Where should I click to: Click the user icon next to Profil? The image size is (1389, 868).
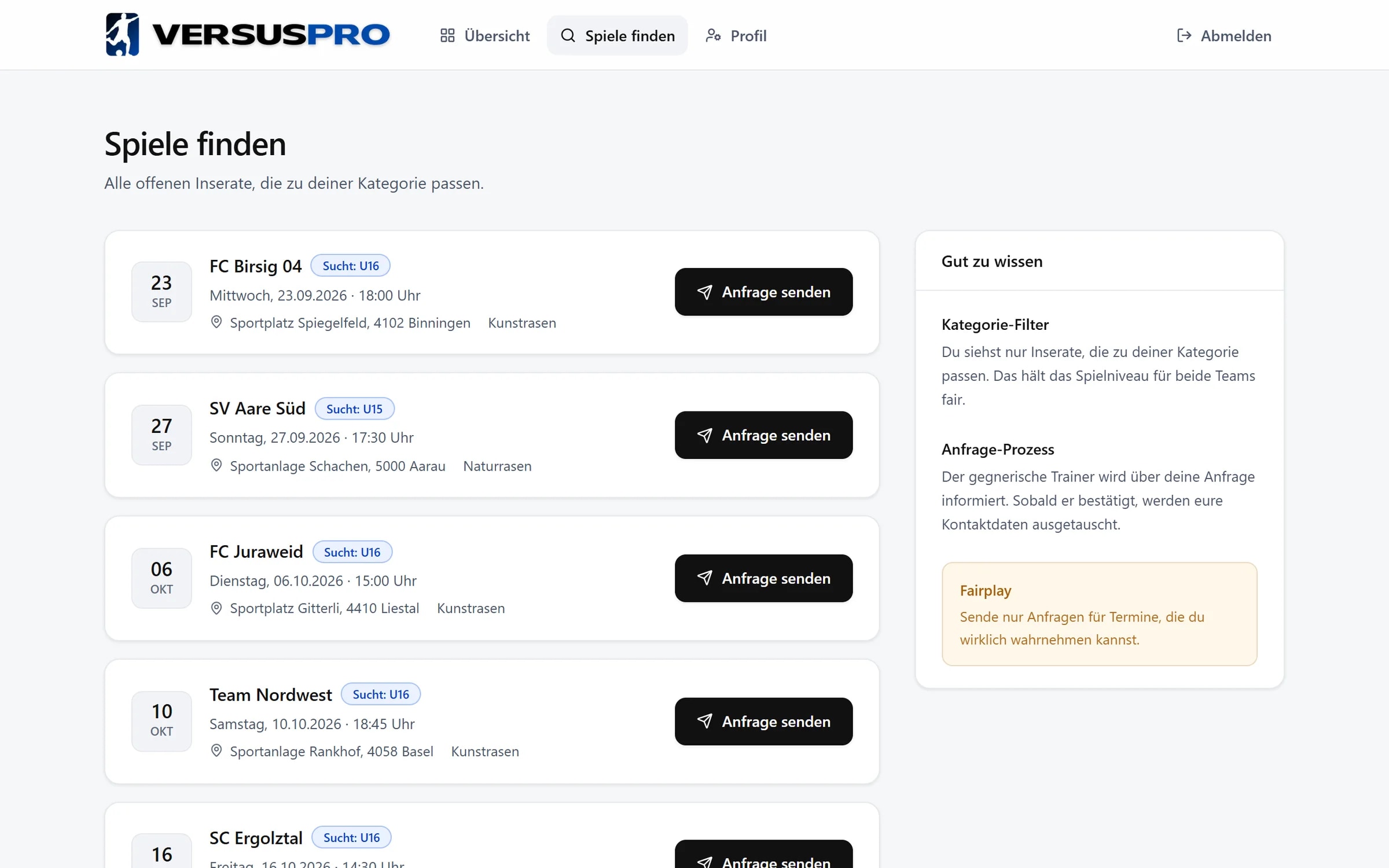coord(713,35)
